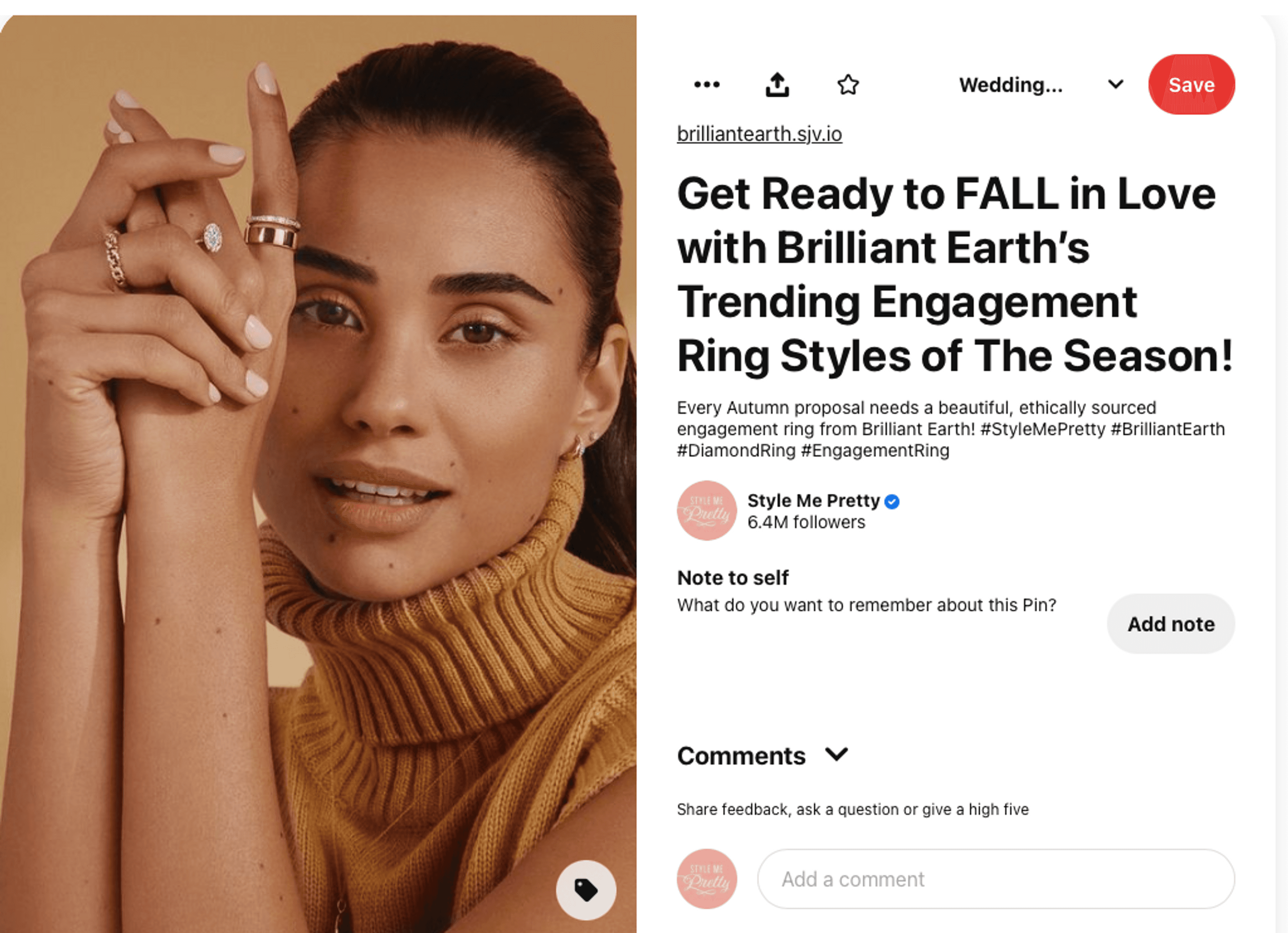This screenshot has height=933, width=1288.
Task: Open the Style Me Pretty profile name
Action: pos(813,501)
